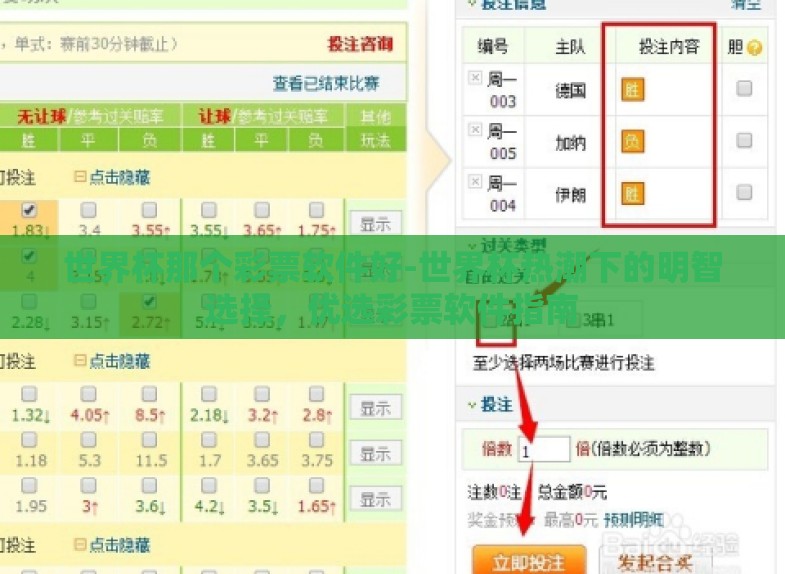Tick the checkbox above odds 2.8

(316, 394)
